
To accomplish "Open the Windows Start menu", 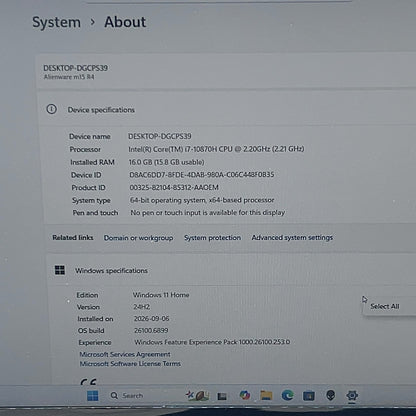I will (92, 396).
